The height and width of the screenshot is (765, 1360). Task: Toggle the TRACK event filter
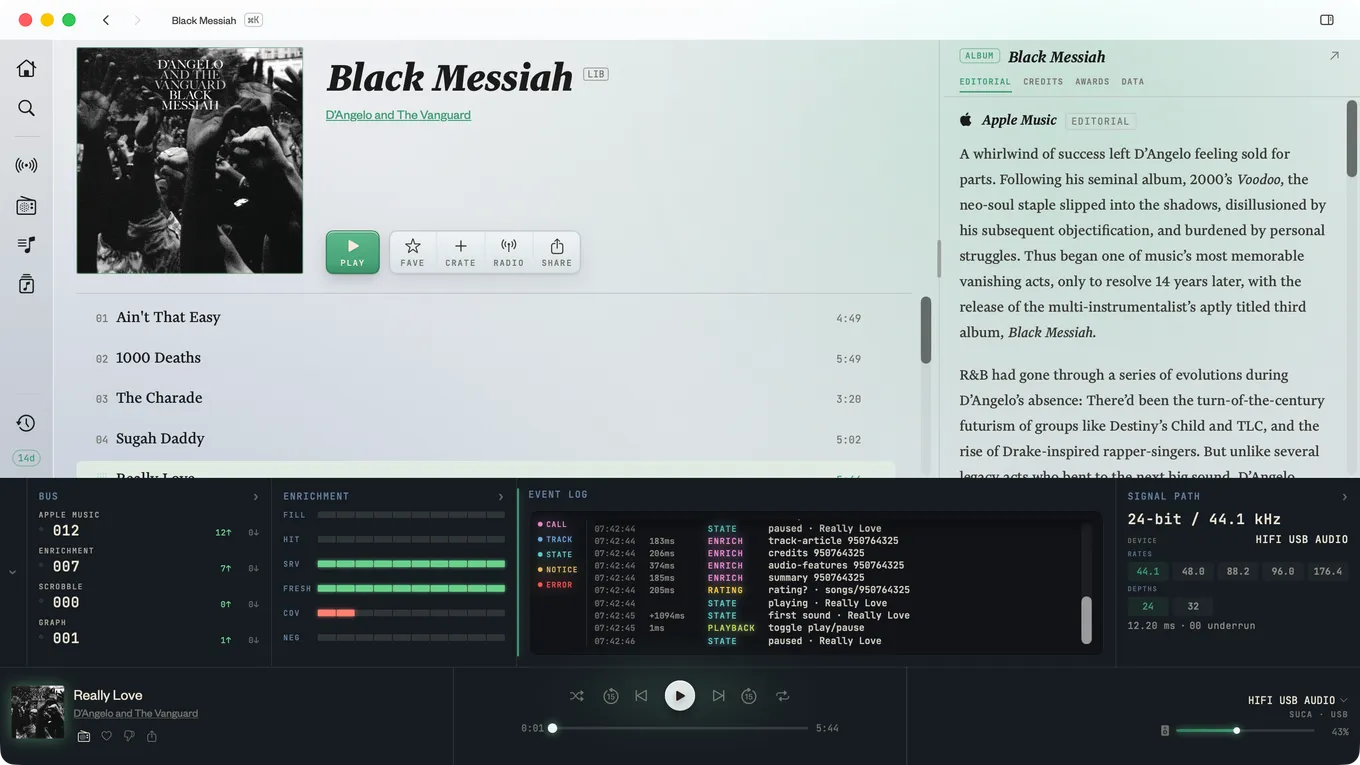click(x=555, y=539)
